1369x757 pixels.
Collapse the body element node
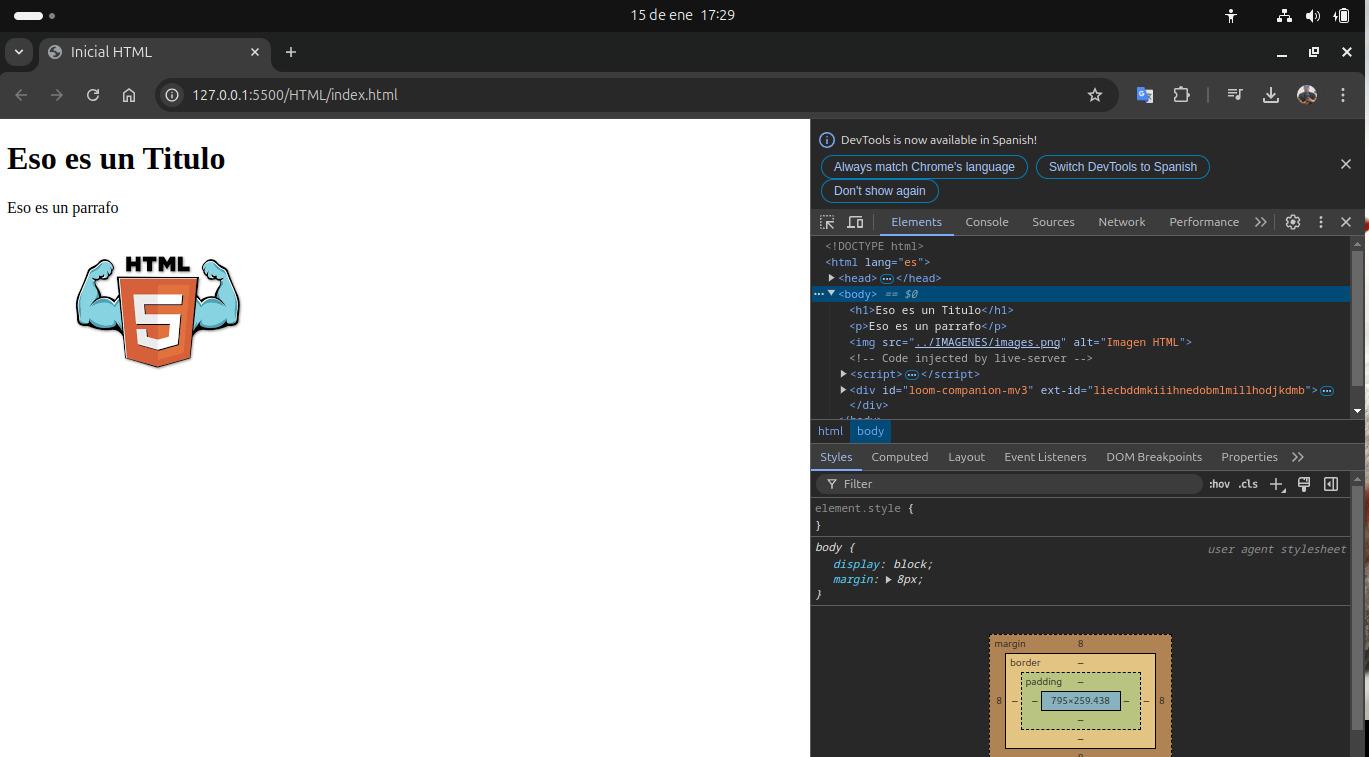pos(831,294)
